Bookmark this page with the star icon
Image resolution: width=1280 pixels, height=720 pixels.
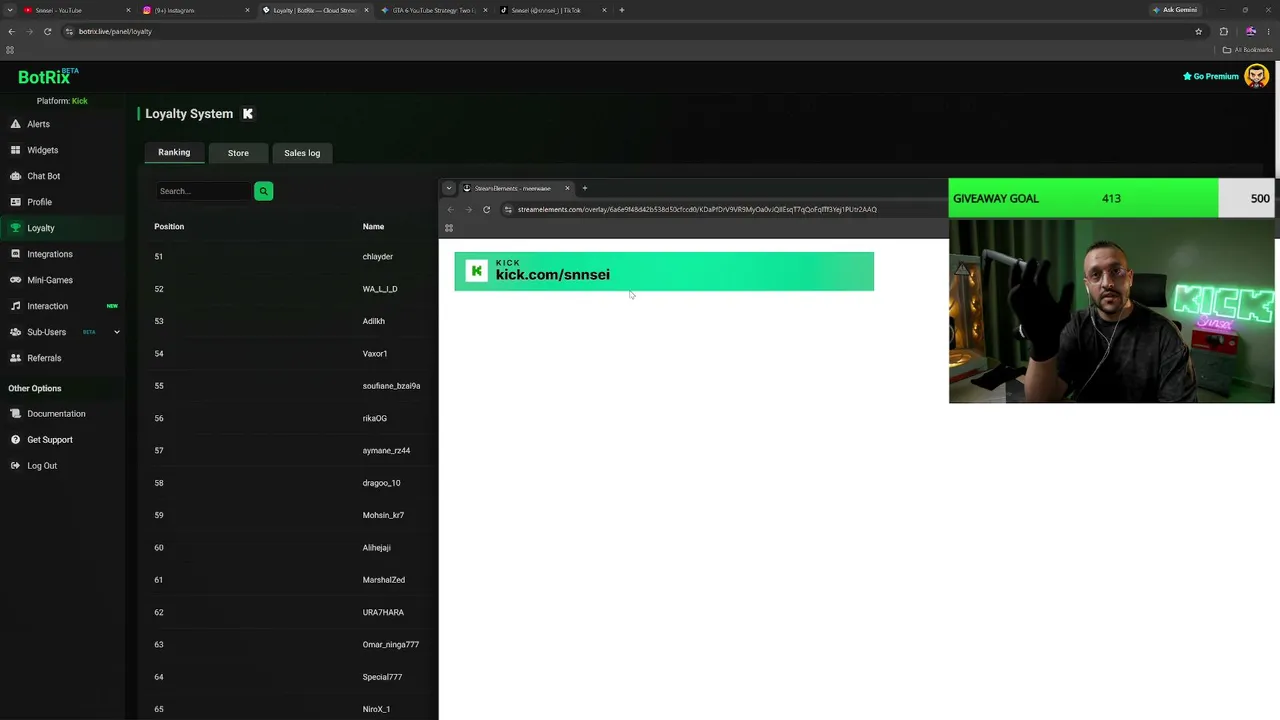click(x=1198, y=31)
